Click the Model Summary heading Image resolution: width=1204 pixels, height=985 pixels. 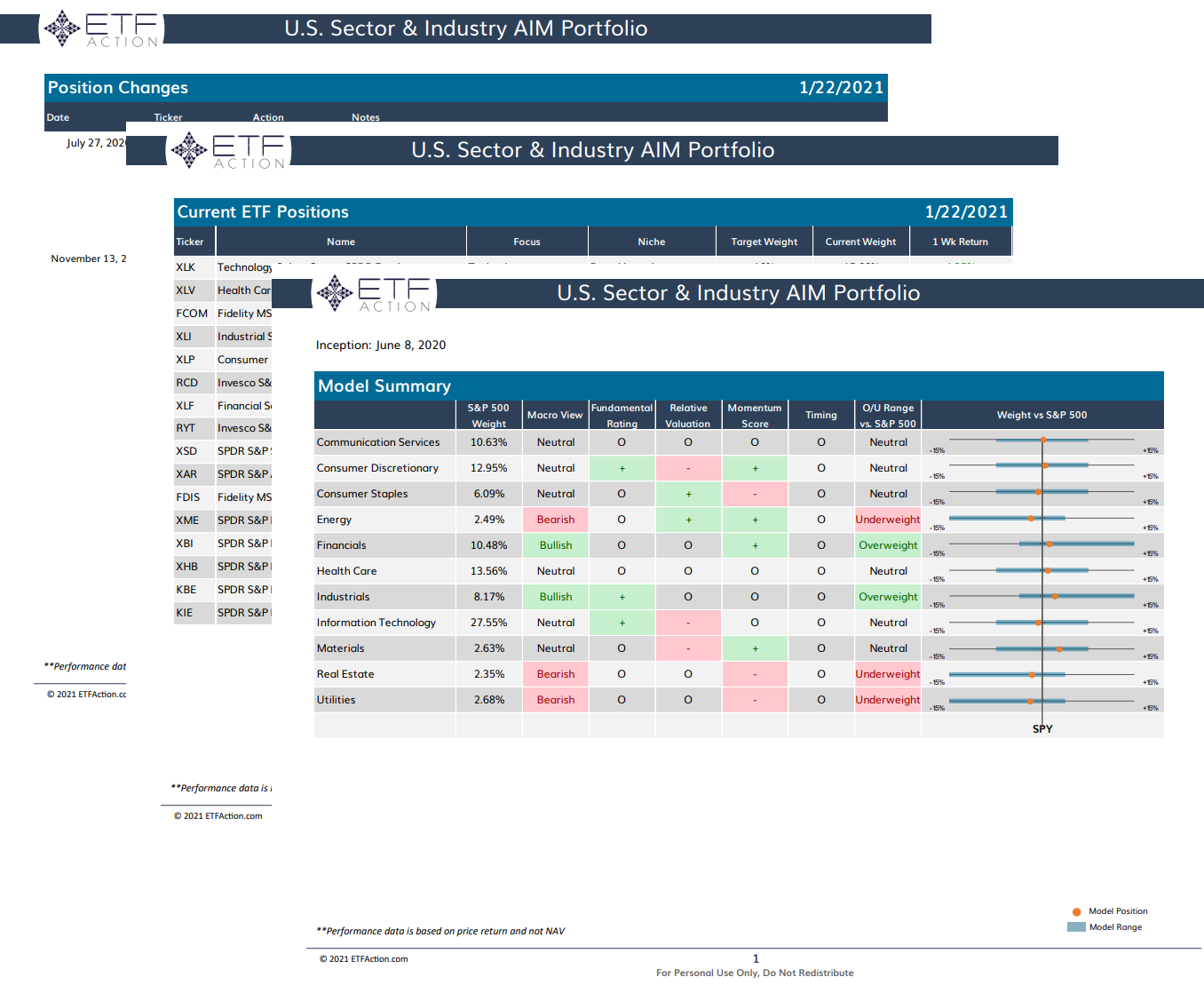point(384,386)
